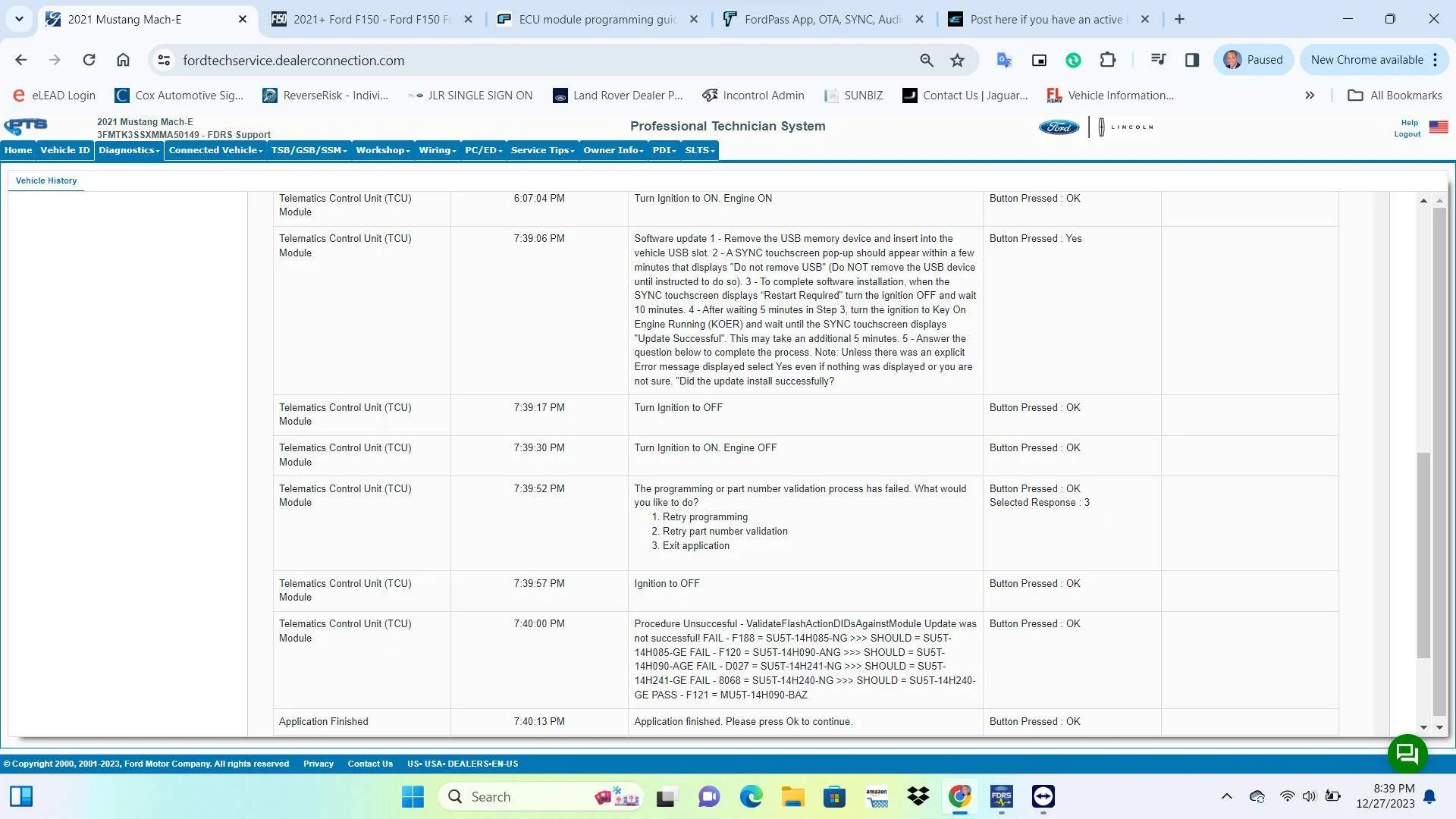
Task: Click the vertical scrollbar thumb
Action: coord(1423,555)
